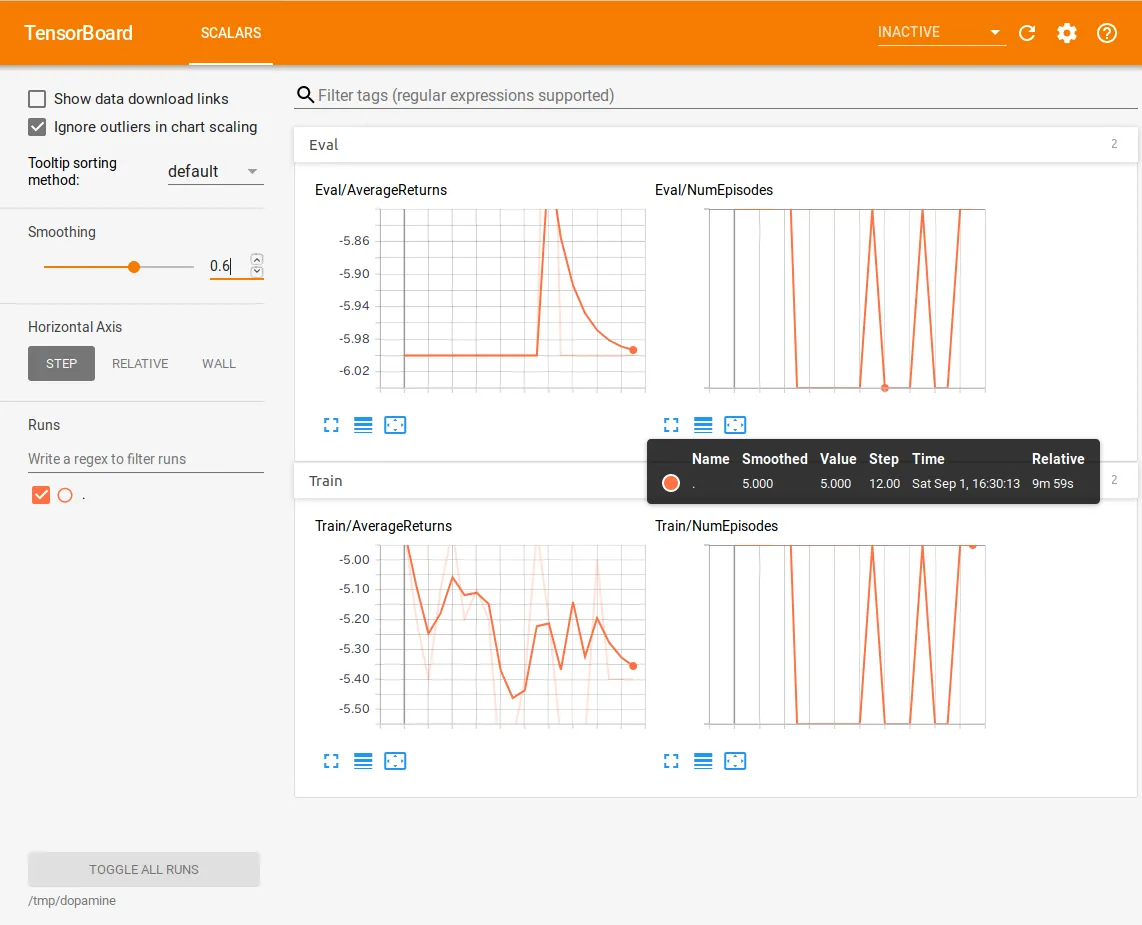Click the search icon in filter tags
Screen dimensions: 1142x925
[305, 95]
